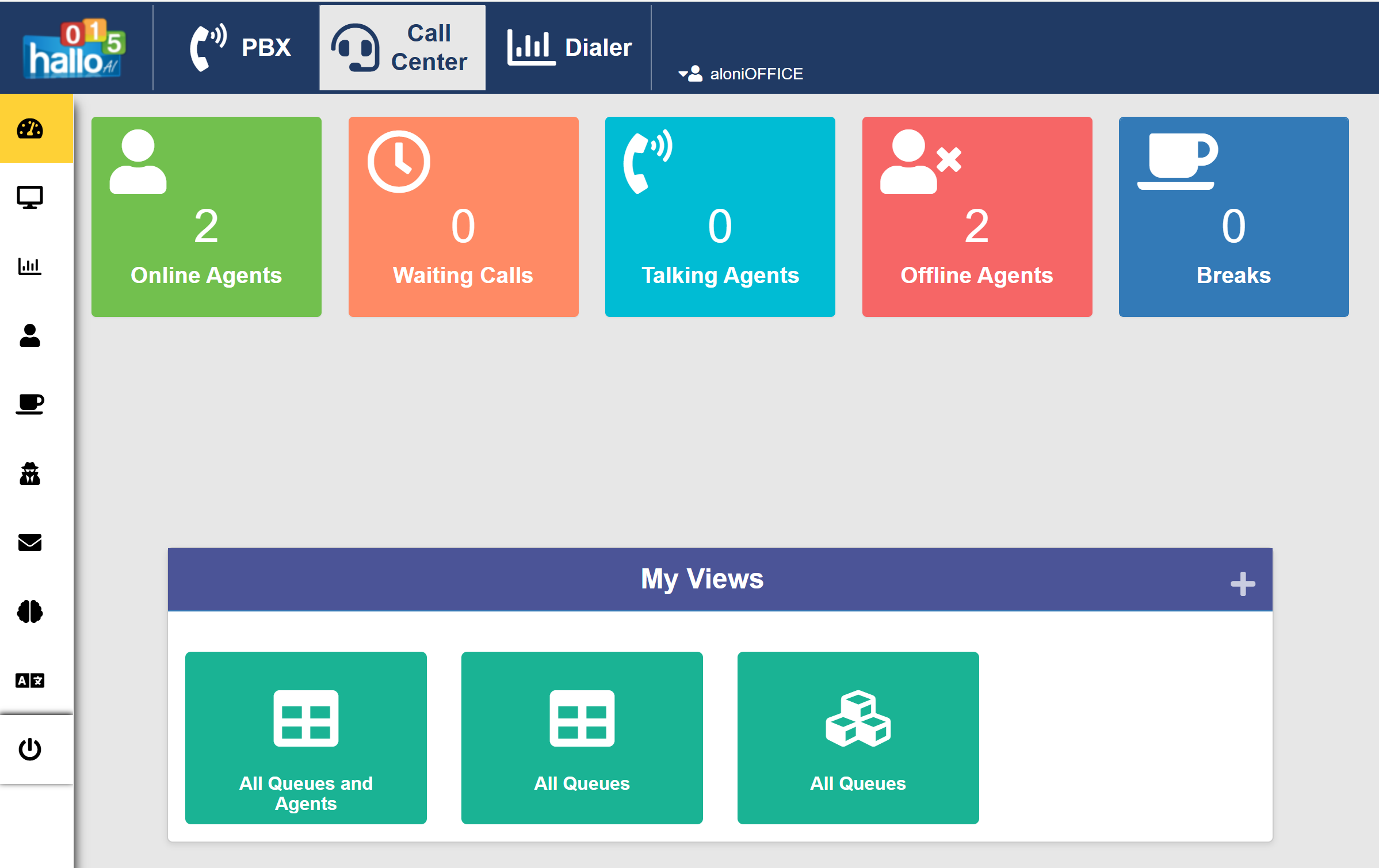This screenshot has height=868, width=1379.
Task: Open the coffee cup breaks sidebar icon
Action: coord(30,404)
